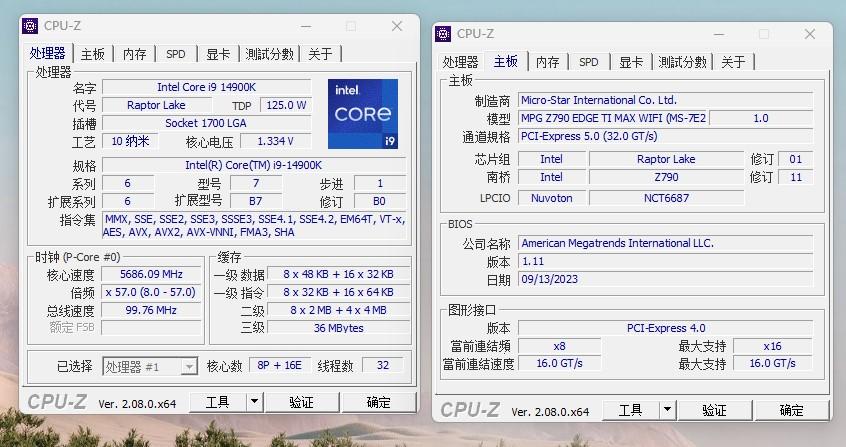Image resolution: width=846 pixels, height=447 pixels.
Task: Click the 8 x 32 KB + 16 x 64 KB cache value
Action: [338, 292]
